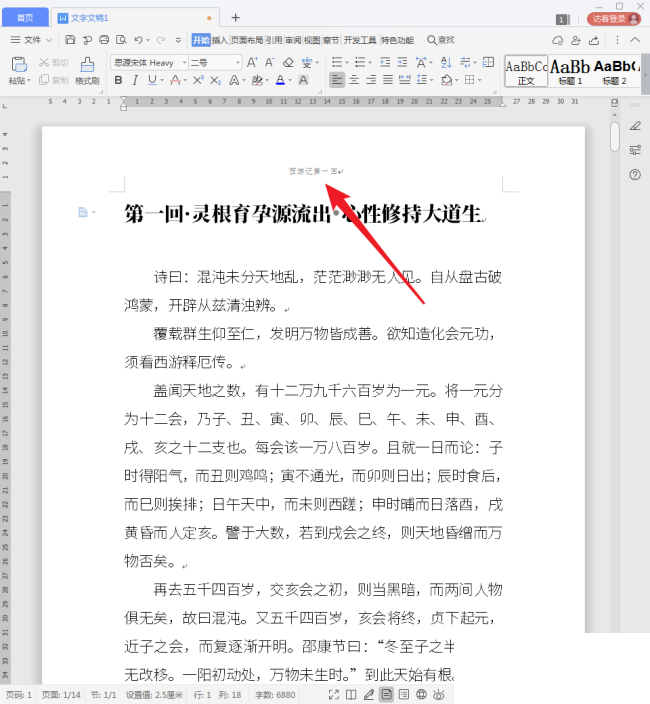Open the line spacing dropdown

(431, 81)
